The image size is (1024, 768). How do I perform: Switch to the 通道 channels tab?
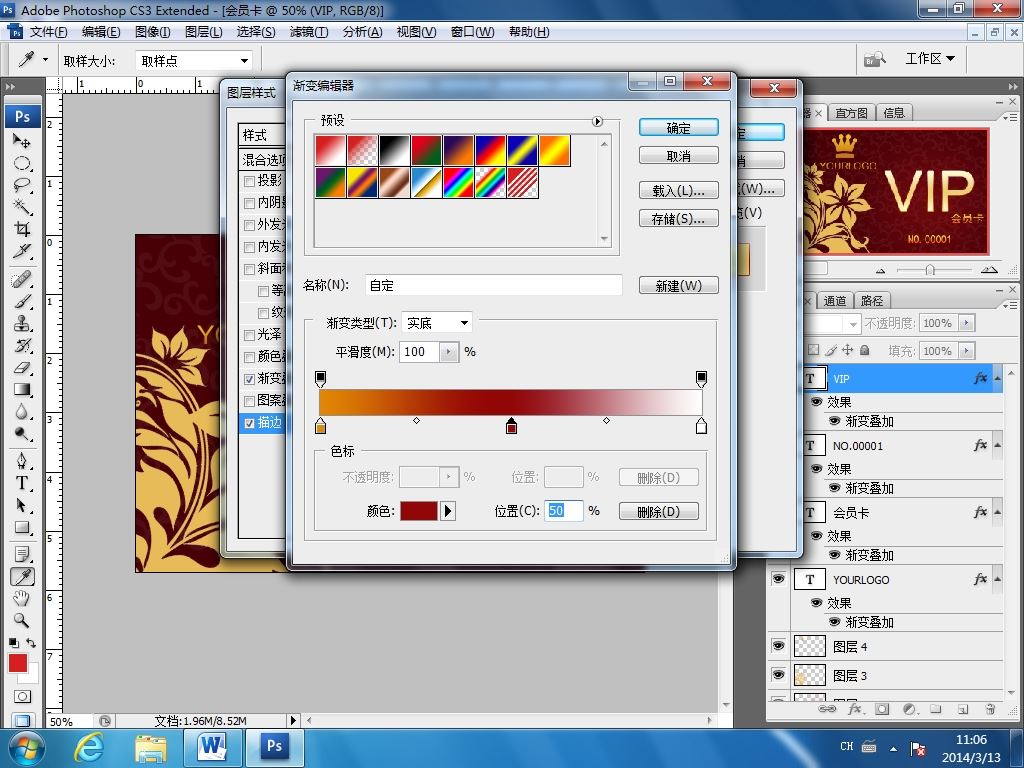click(835, 300)
